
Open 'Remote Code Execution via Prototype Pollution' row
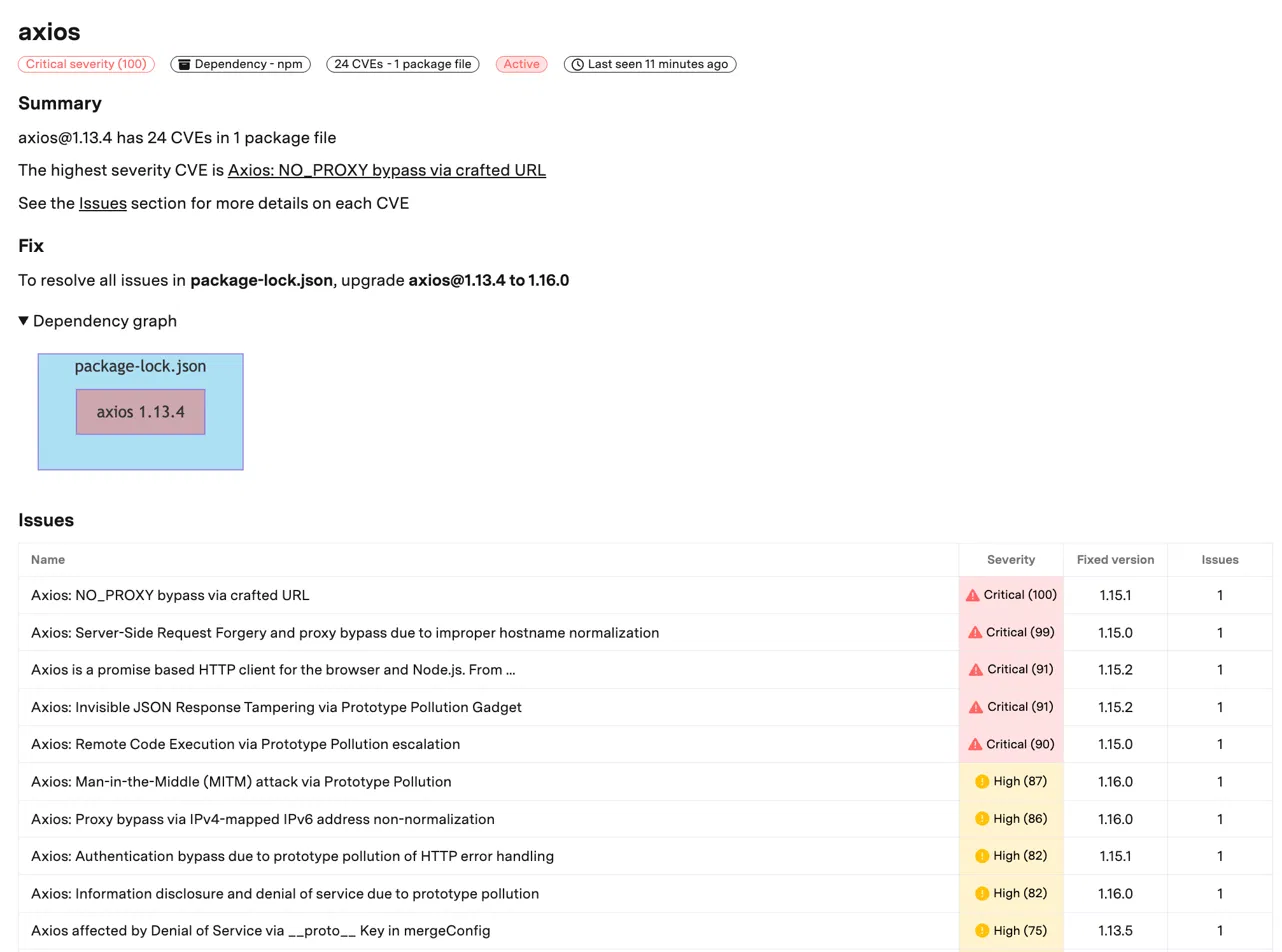tap(645, 744)
